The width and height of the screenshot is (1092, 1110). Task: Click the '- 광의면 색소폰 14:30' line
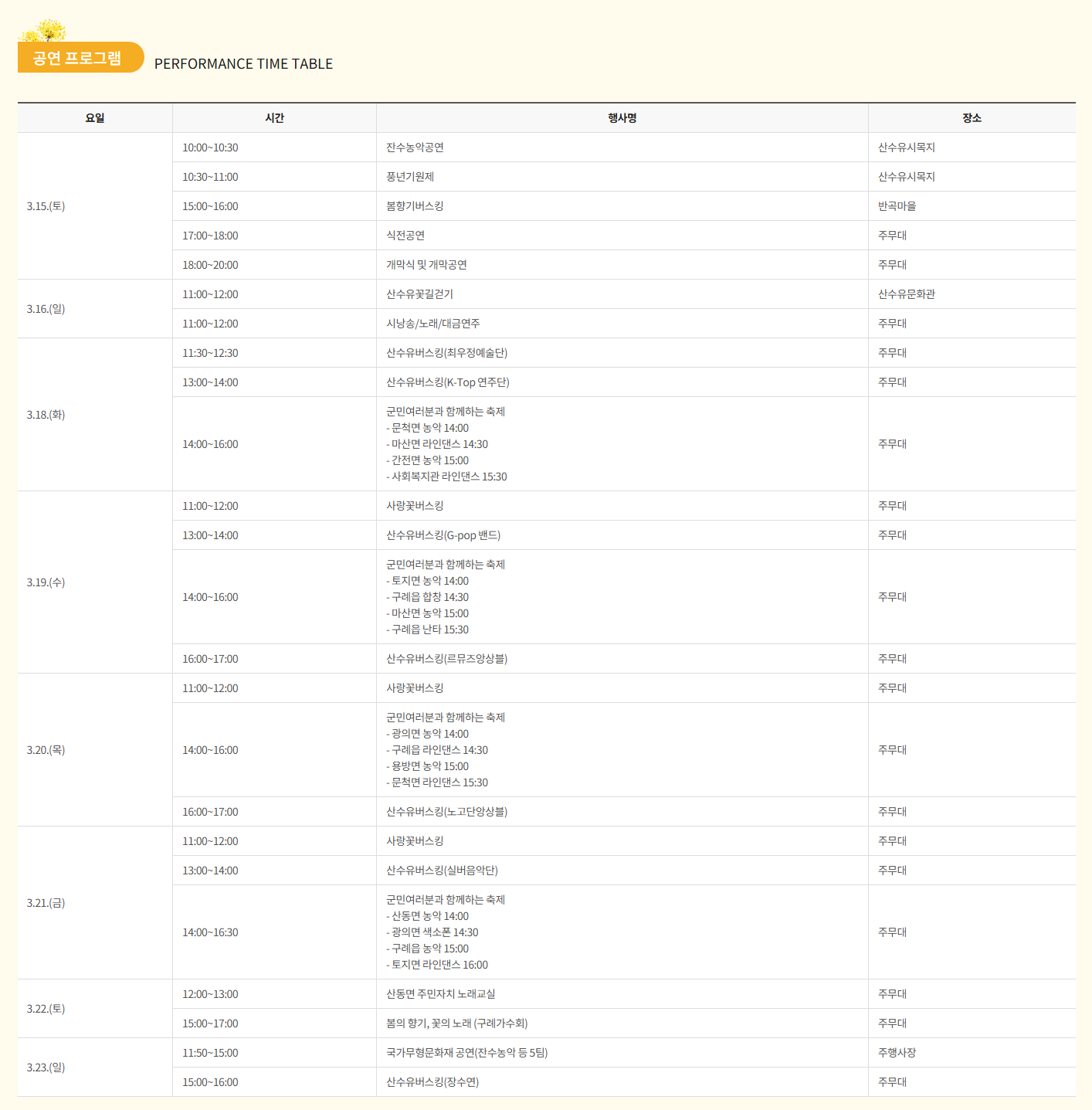pos(432,932)
